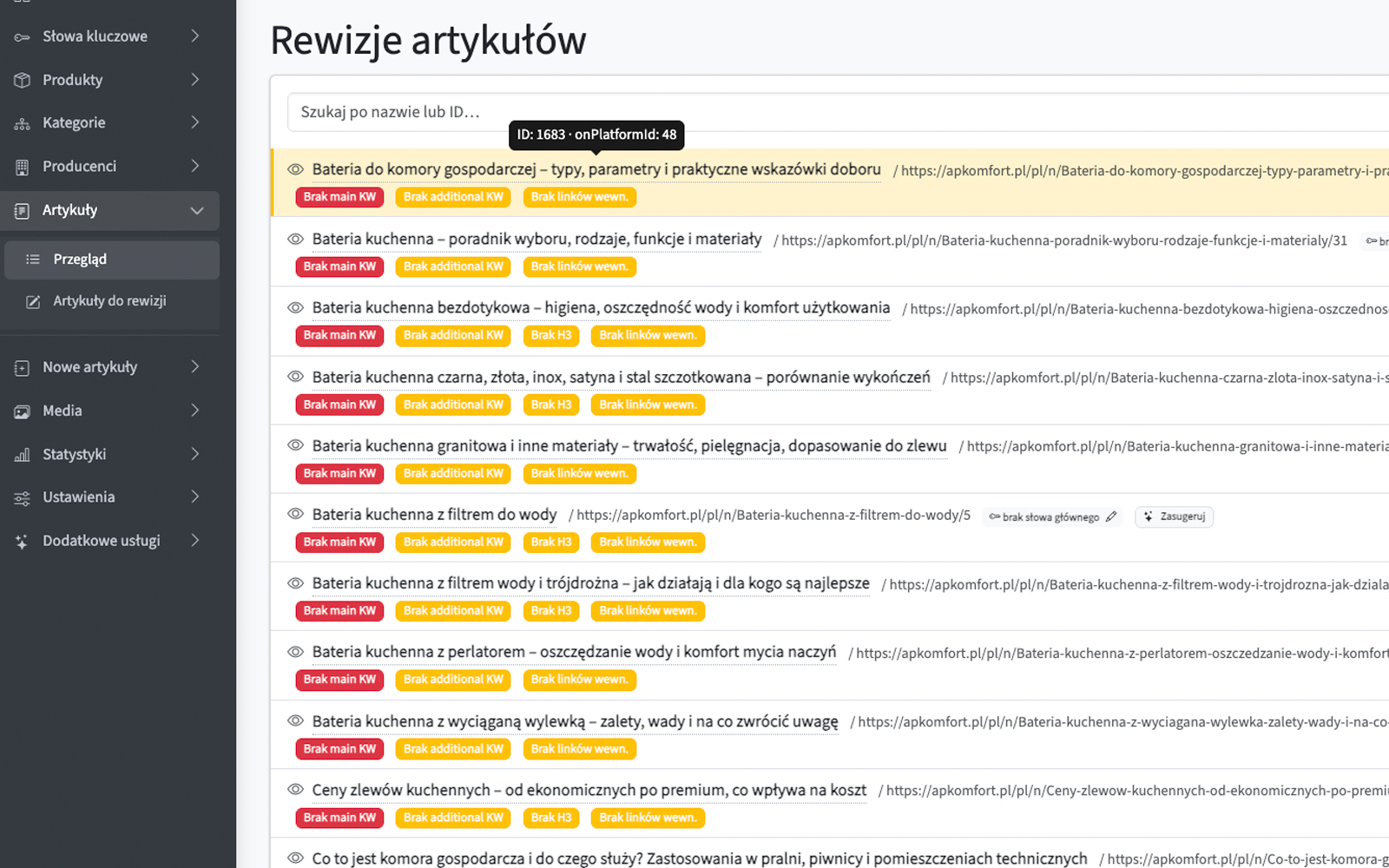Click the key icon beside Słowa kluczowe
The image size is (1389, 868).
tap(22, 36)
